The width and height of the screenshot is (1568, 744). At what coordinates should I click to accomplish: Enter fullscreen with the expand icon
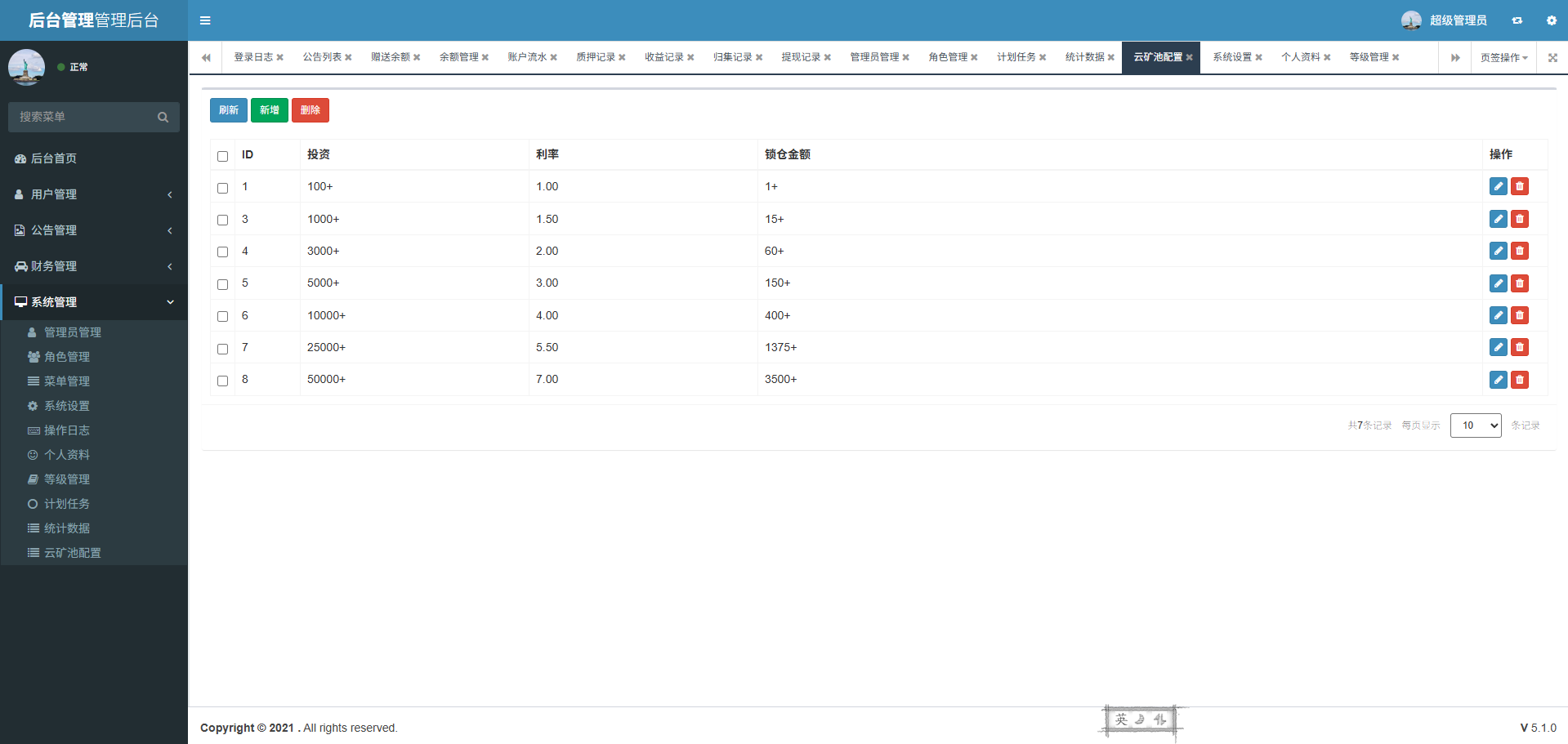[1552, 57]
